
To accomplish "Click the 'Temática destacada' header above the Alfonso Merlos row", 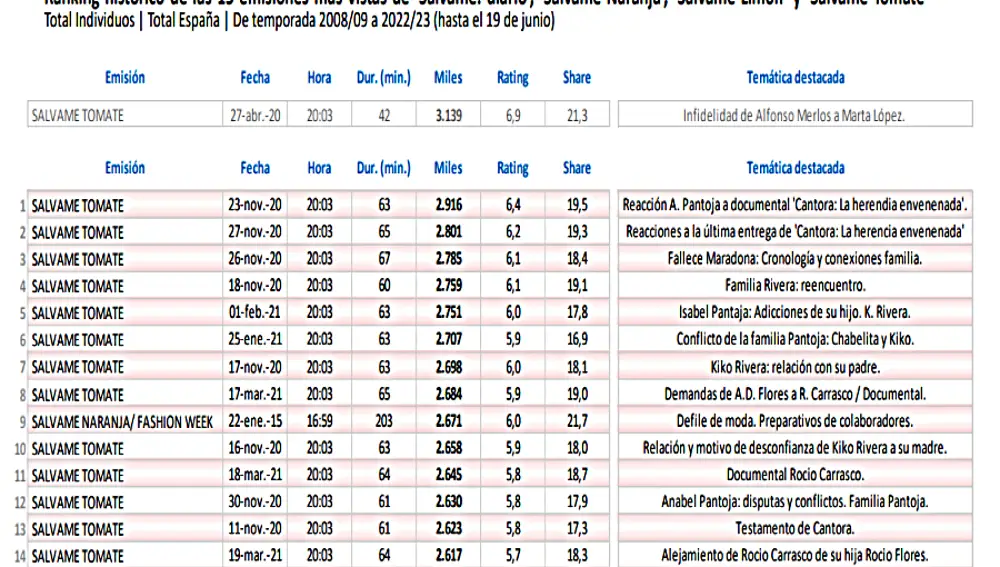I will click(795, 78).
